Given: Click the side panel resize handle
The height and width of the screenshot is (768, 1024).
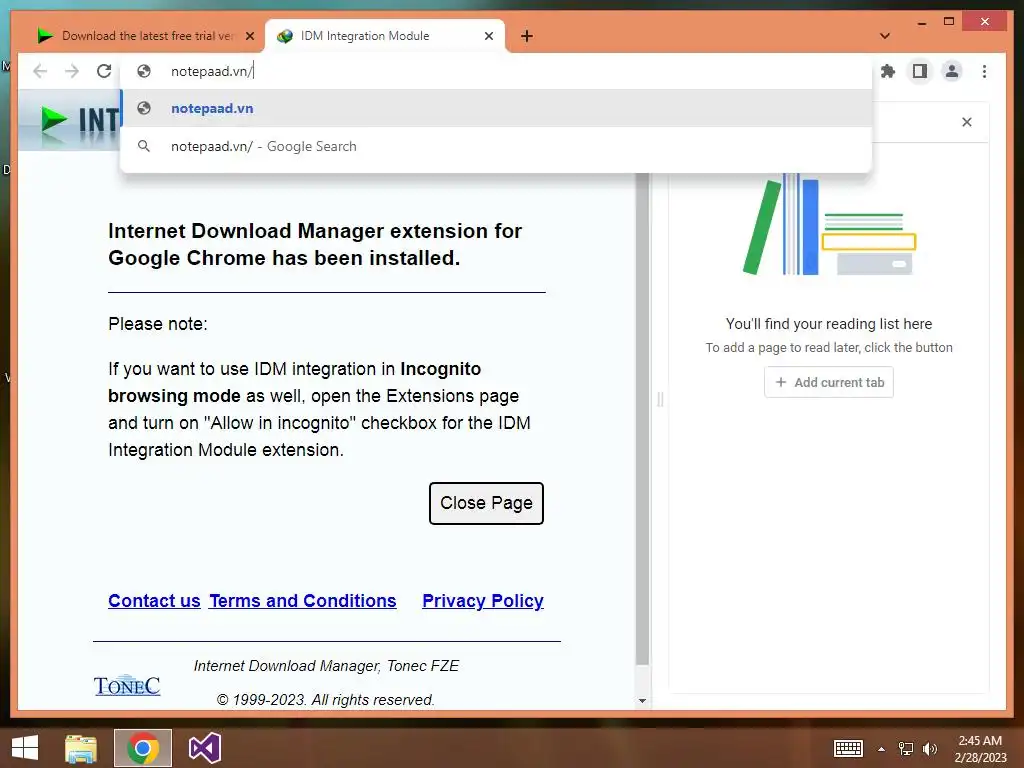Looking at the screenshot, I should (660, 399).
